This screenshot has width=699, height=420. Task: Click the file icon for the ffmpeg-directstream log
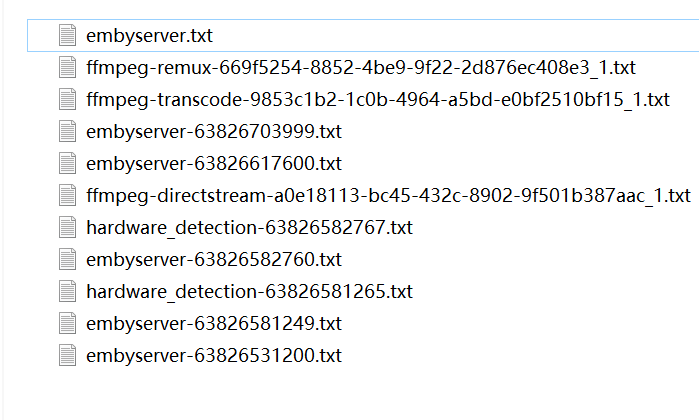pyautogui.click(x=68, y=196)
